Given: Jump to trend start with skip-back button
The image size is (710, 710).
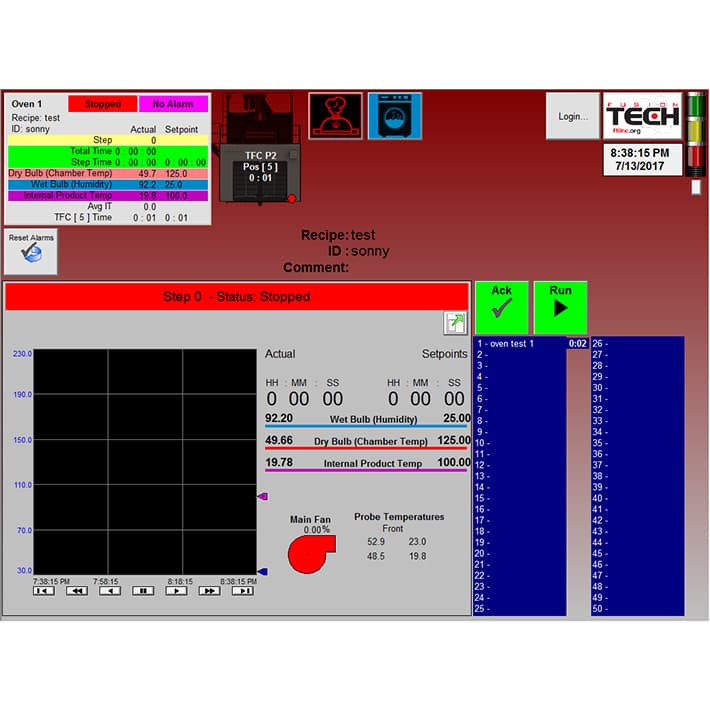Looking at the screenshot, I should pos(43,591).
